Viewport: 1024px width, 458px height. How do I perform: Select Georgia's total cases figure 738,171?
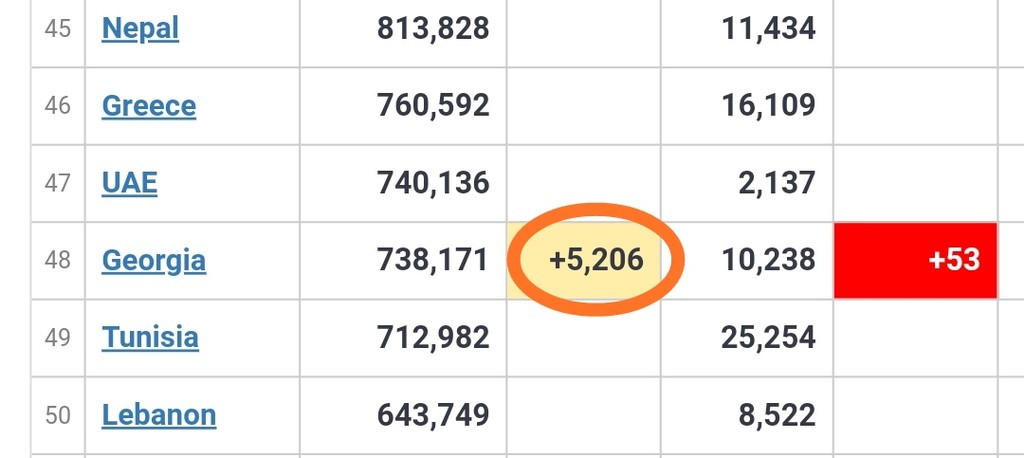coord(433,261)
